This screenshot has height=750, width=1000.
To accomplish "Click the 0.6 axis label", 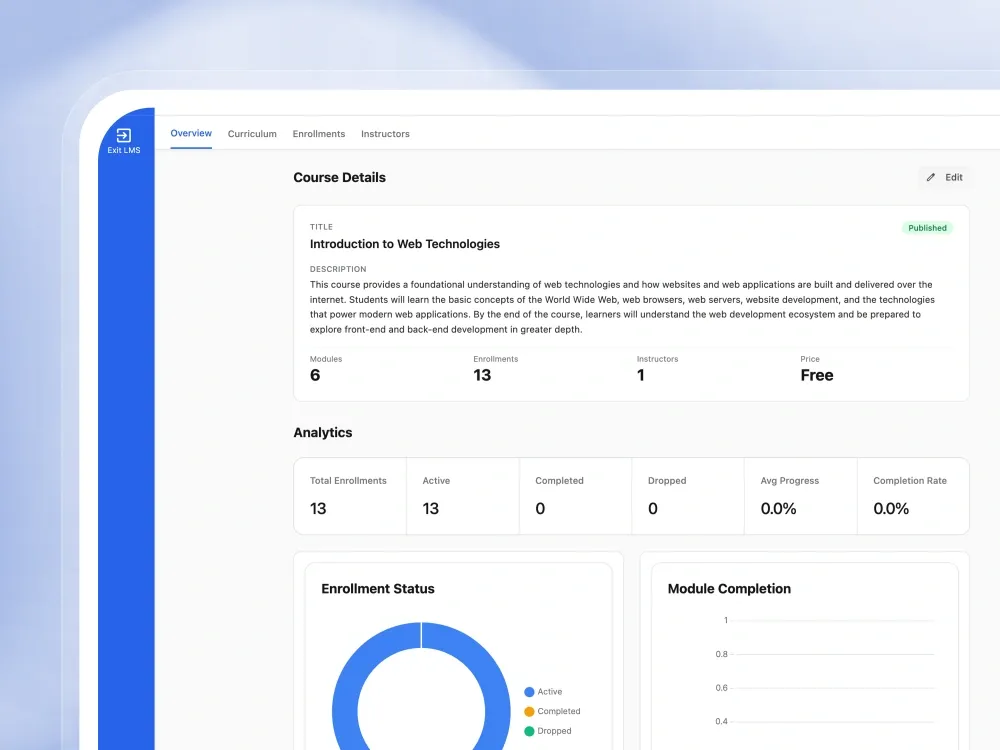I will point(721,688).
